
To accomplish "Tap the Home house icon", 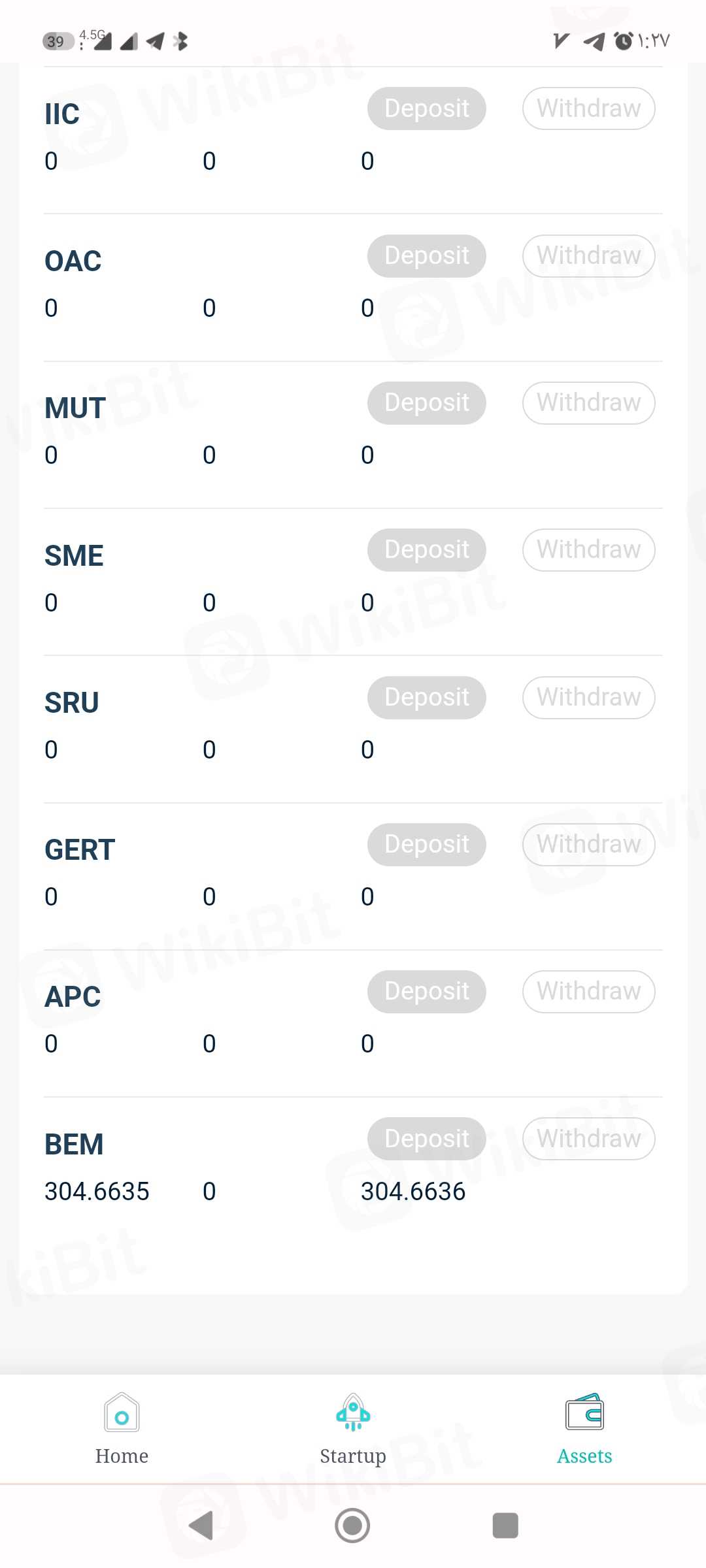I will click(122, 1413).
